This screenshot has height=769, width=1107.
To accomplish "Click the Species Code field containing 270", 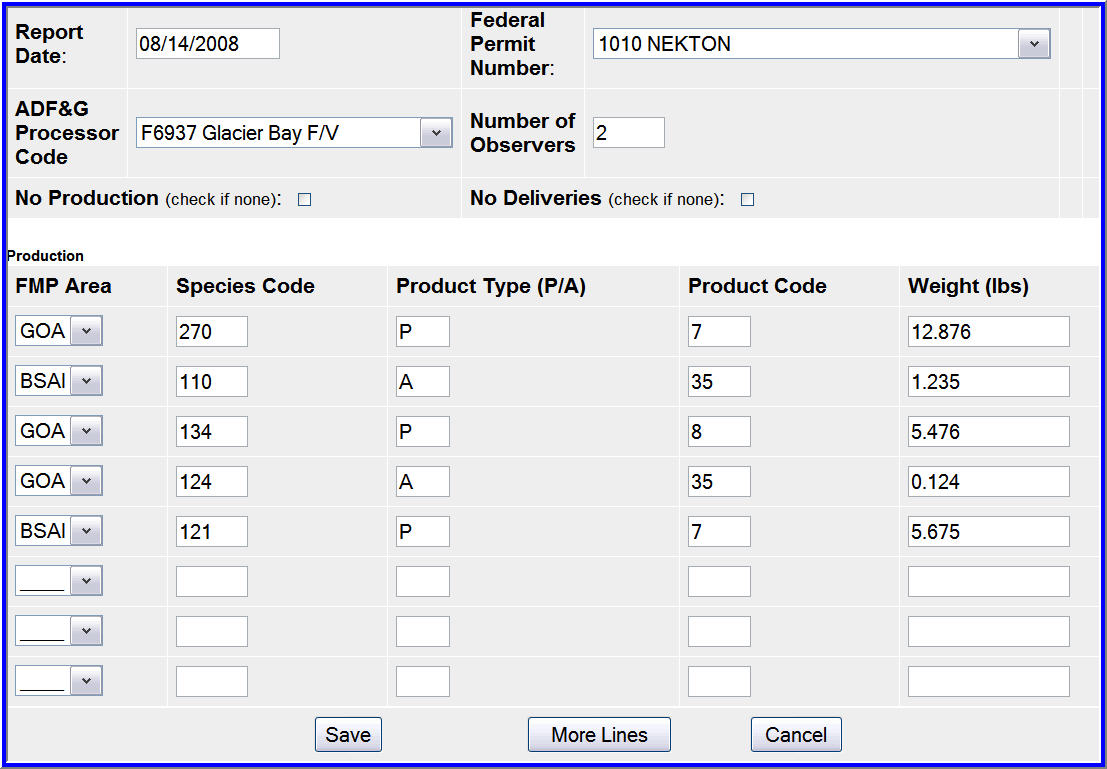I will click(x=211, y=331).
